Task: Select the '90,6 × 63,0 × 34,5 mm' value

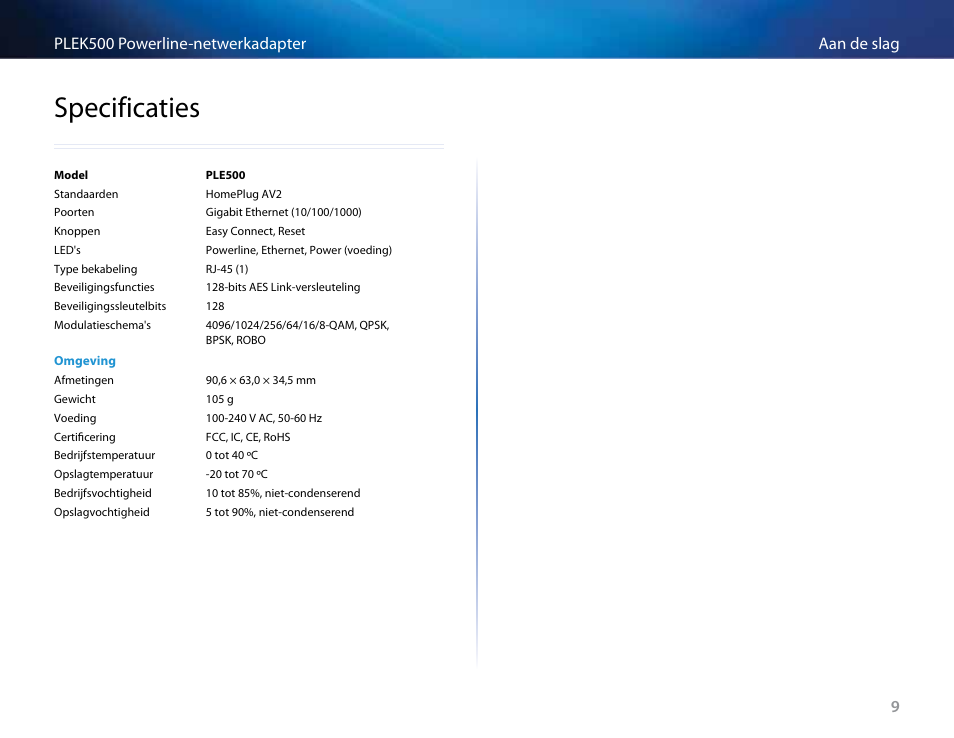Action: click(x=260, y=380)
